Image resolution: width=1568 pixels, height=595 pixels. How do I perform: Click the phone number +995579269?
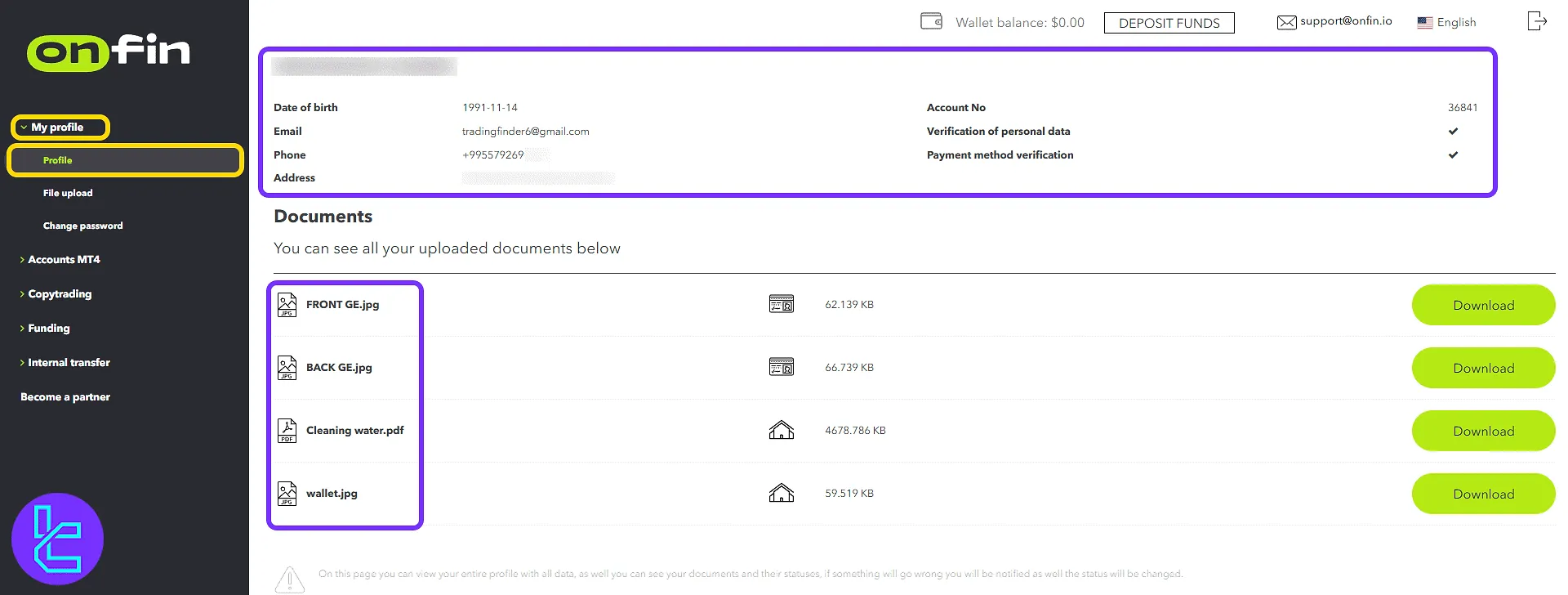493,155
